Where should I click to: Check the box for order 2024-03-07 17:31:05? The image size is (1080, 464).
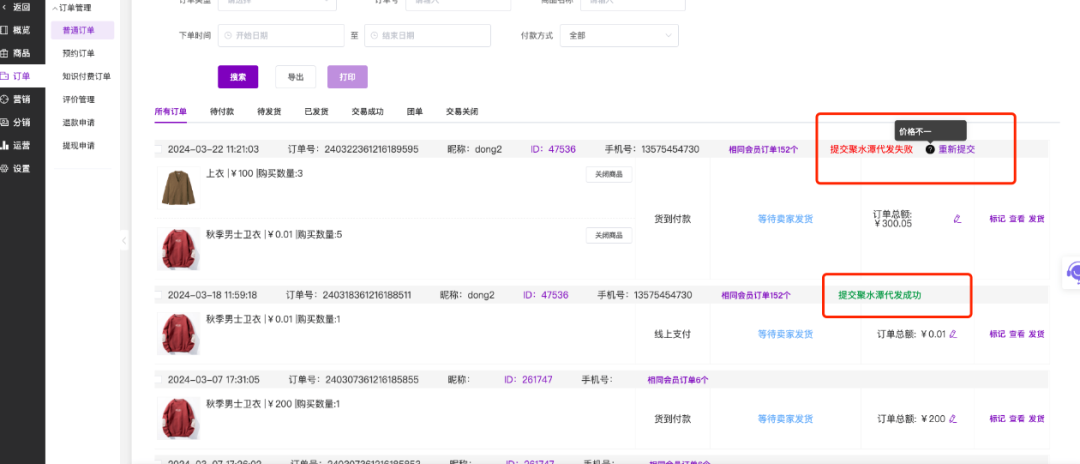coord(158,380)
